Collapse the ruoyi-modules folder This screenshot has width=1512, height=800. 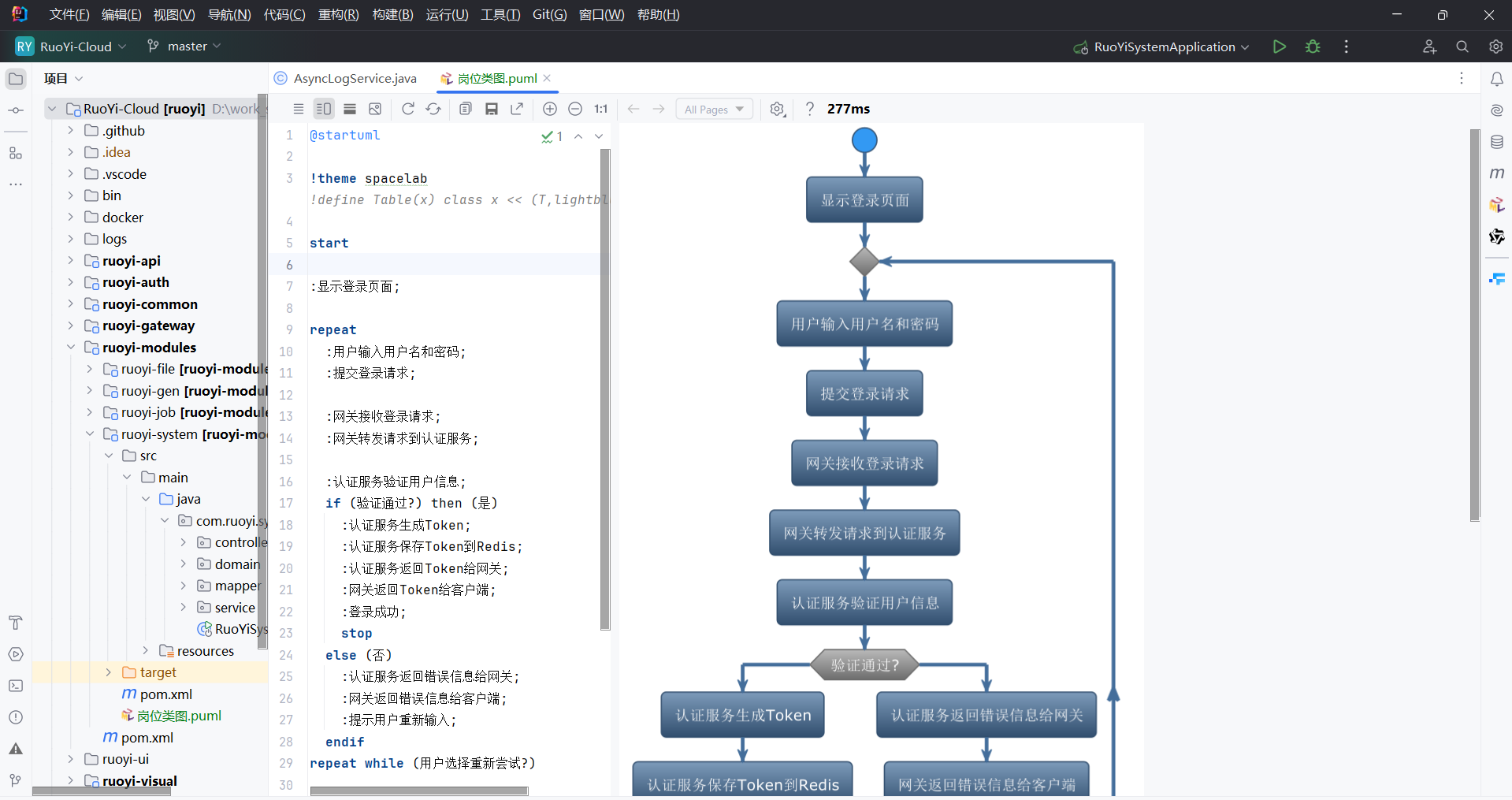point(71,348)
